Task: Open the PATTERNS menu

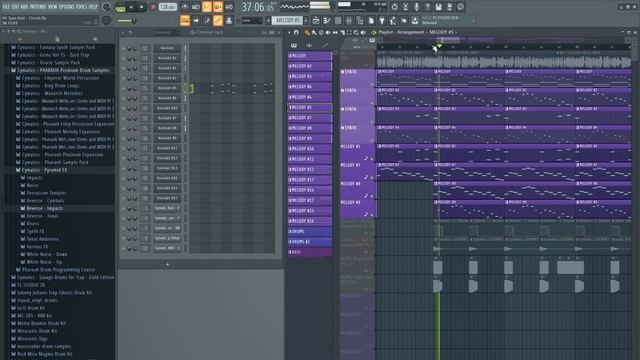Action: 38,7
